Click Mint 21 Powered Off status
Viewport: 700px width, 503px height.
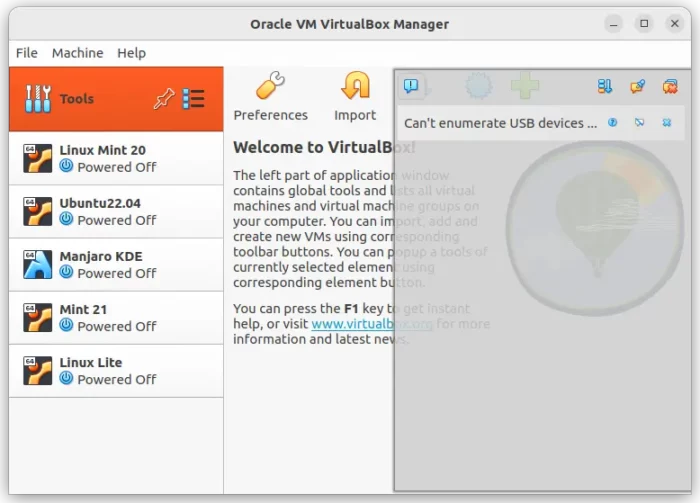(x=108, y=326)
